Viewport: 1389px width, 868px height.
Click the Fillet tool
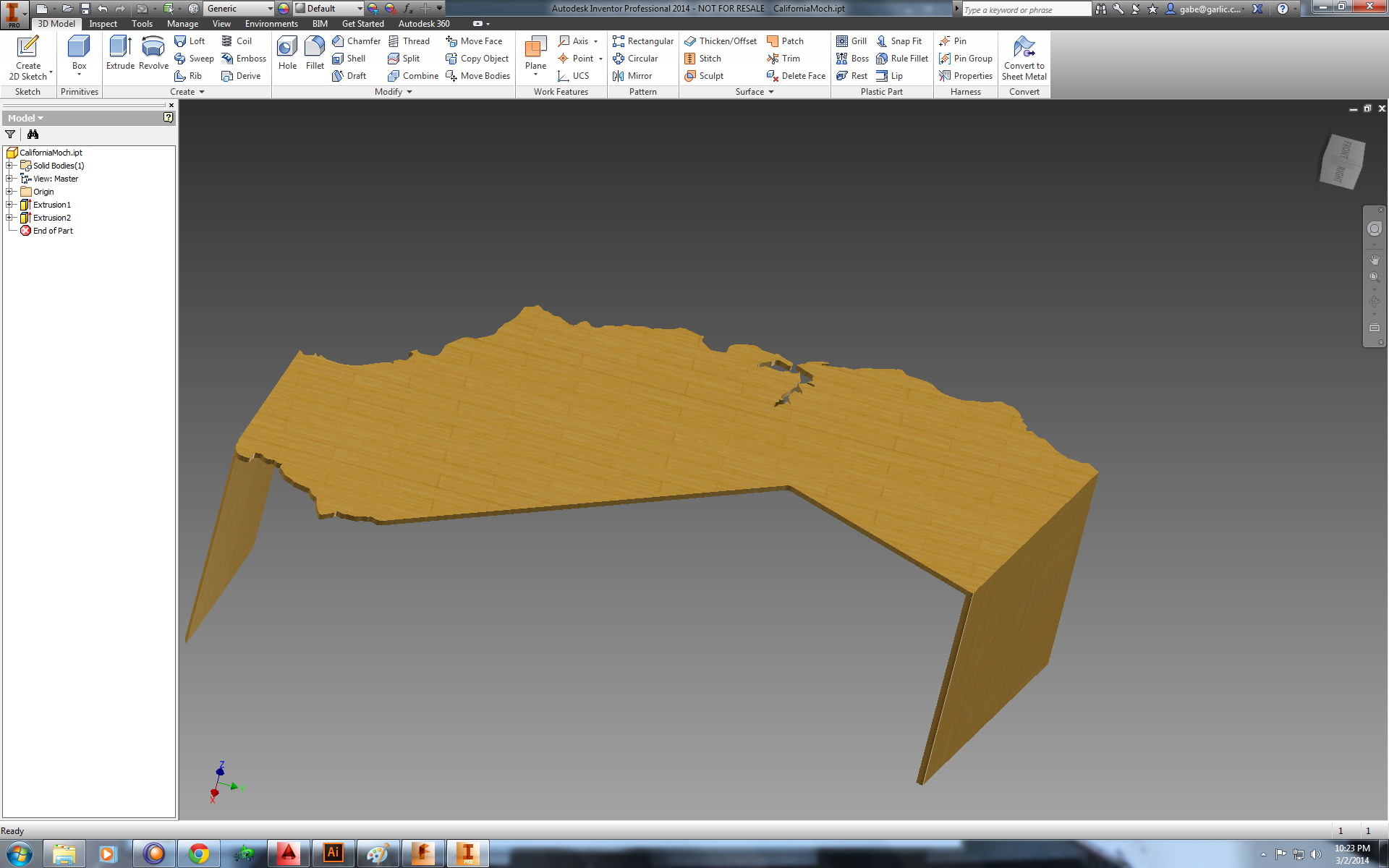tap(315, 53)
